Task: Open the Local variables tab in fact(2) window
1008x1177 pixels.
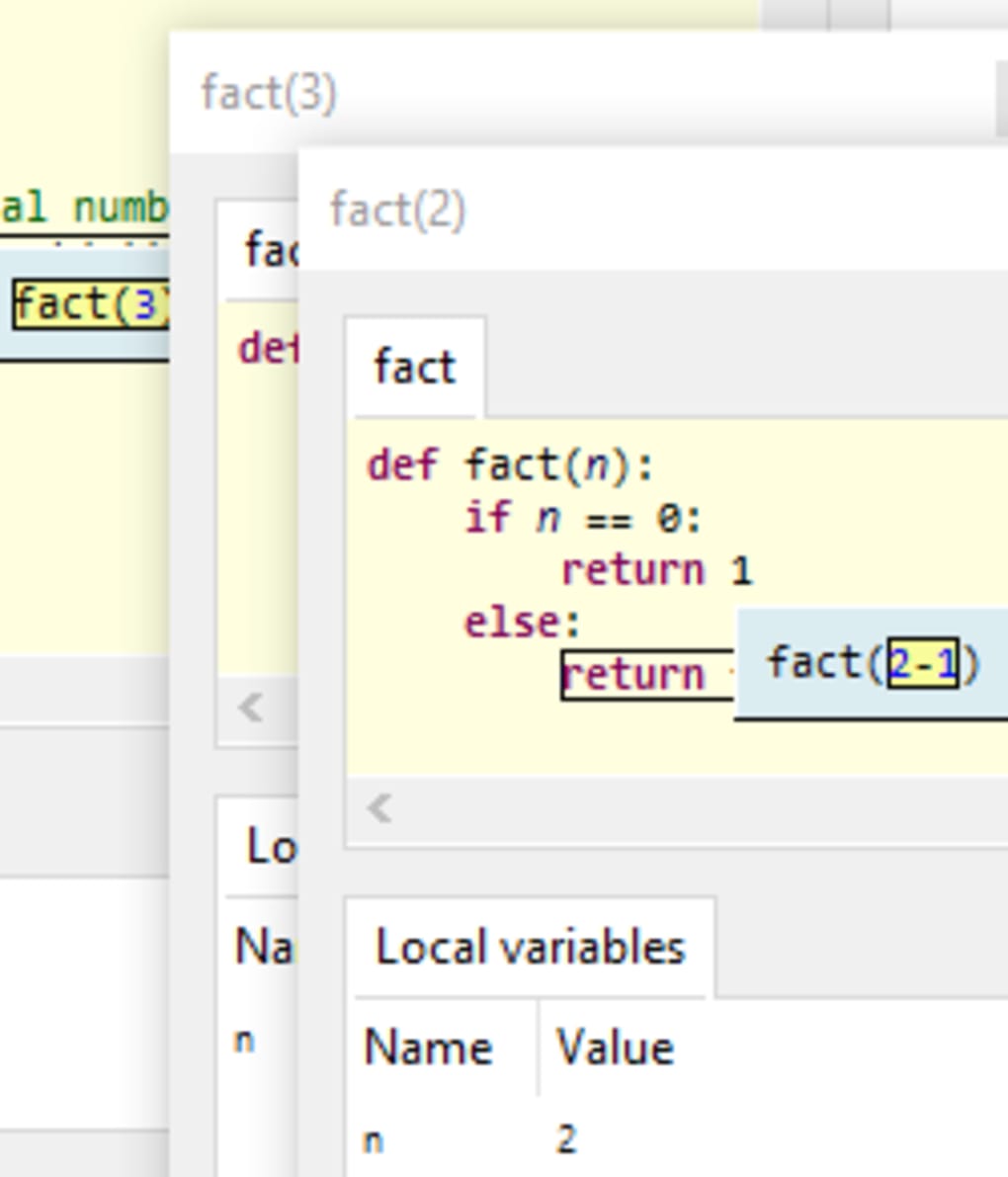Action: (x=530, y=948)
